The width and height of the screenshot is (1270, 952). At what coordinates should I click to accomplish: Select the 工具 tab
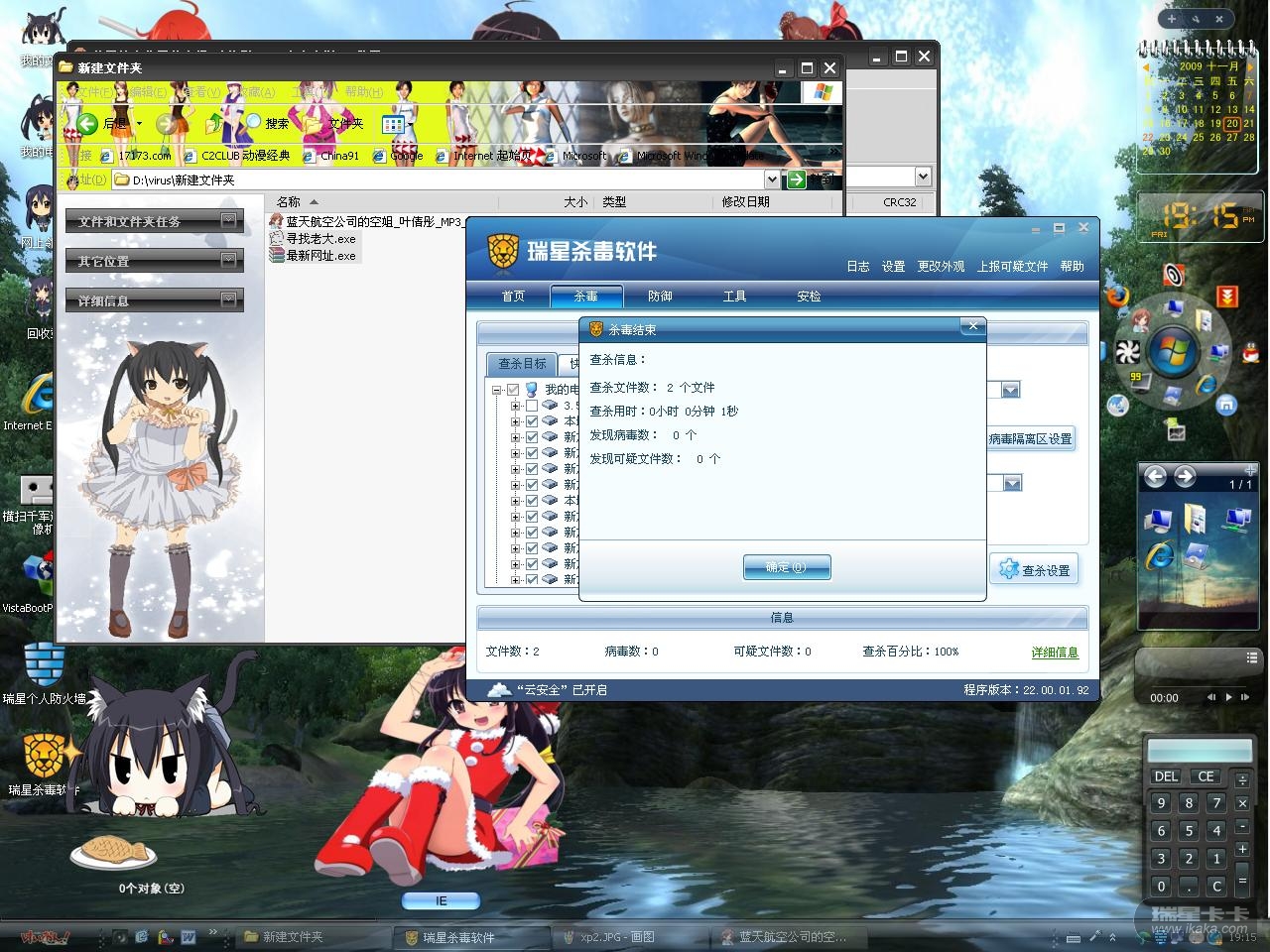pos(734,297)
